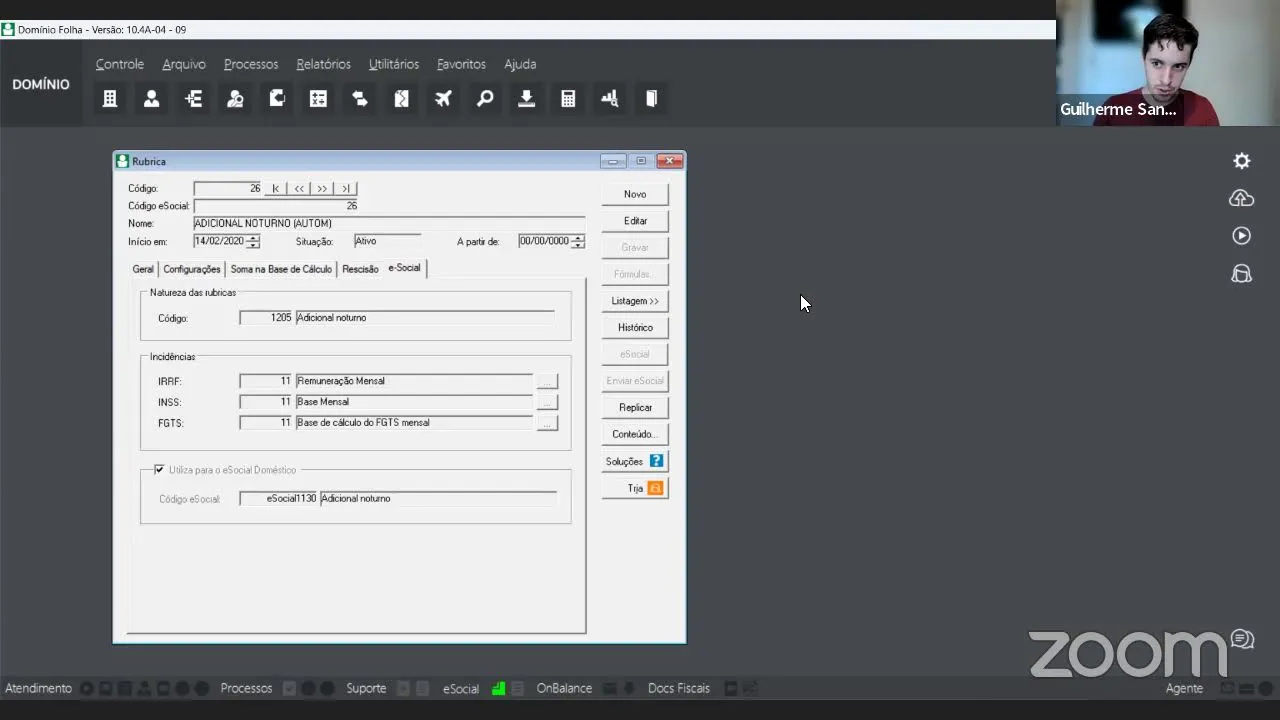Go to first record with |< button
The image size is (1280, 720).
[276, 188]
